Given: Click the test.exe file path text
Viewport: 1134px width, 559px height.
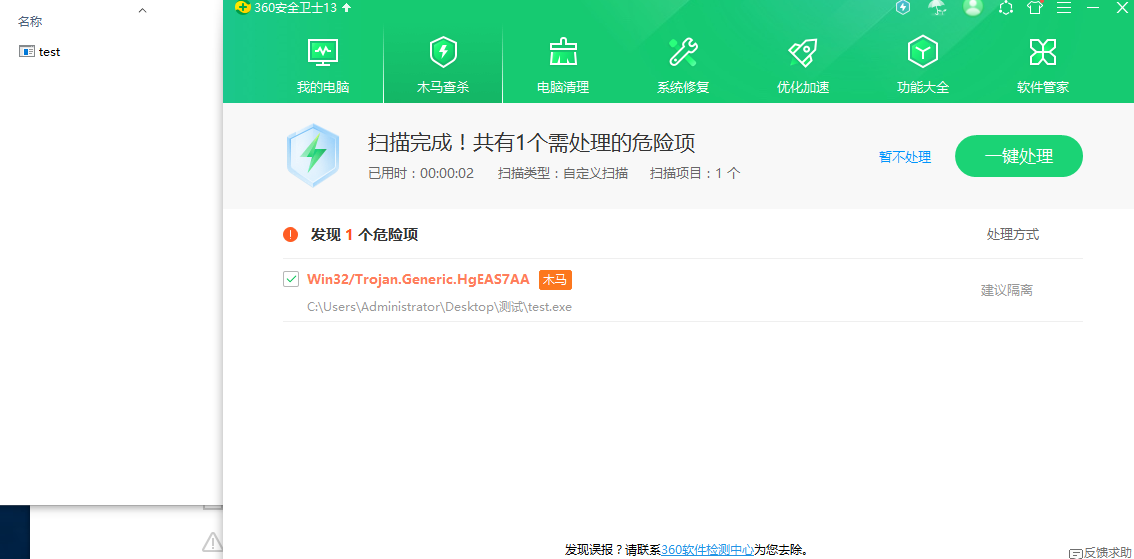Looking at the screenshot, I should coord(440,307).
